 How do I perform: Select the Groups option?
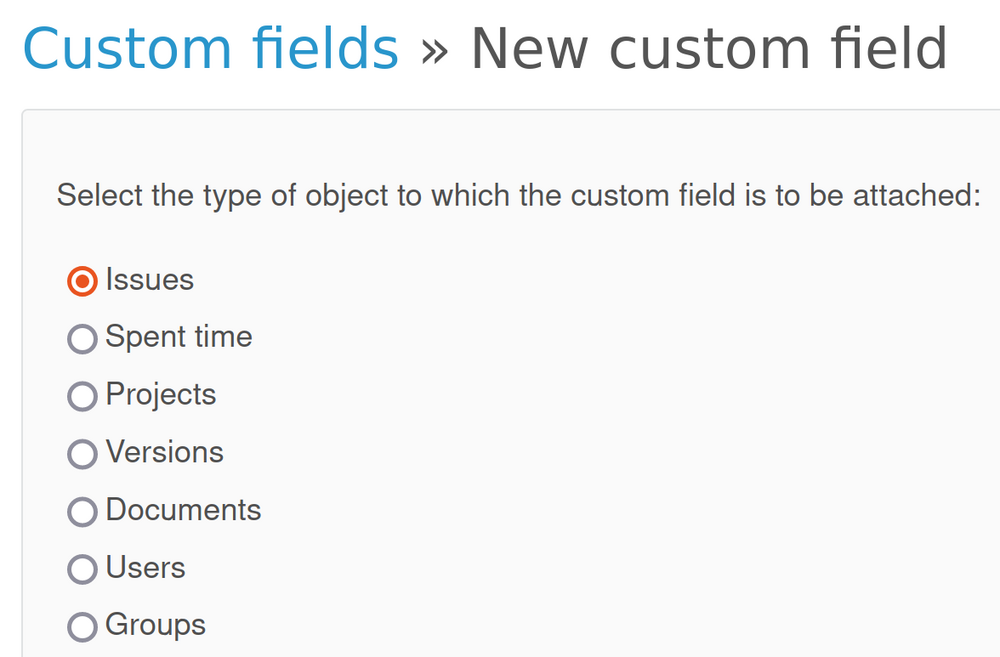(82, 626)
